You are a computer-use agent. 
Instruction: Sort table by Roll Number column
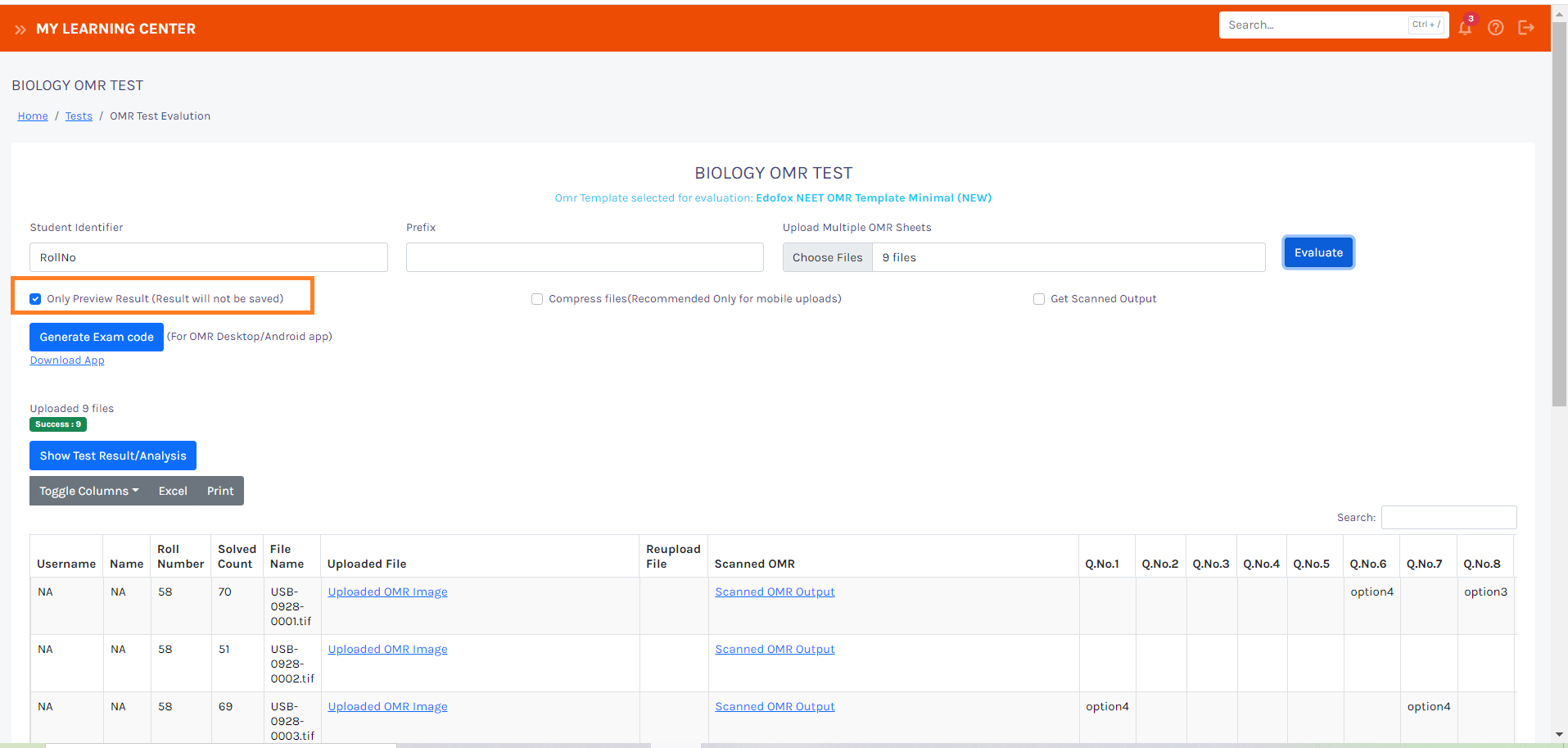[180, 556]
